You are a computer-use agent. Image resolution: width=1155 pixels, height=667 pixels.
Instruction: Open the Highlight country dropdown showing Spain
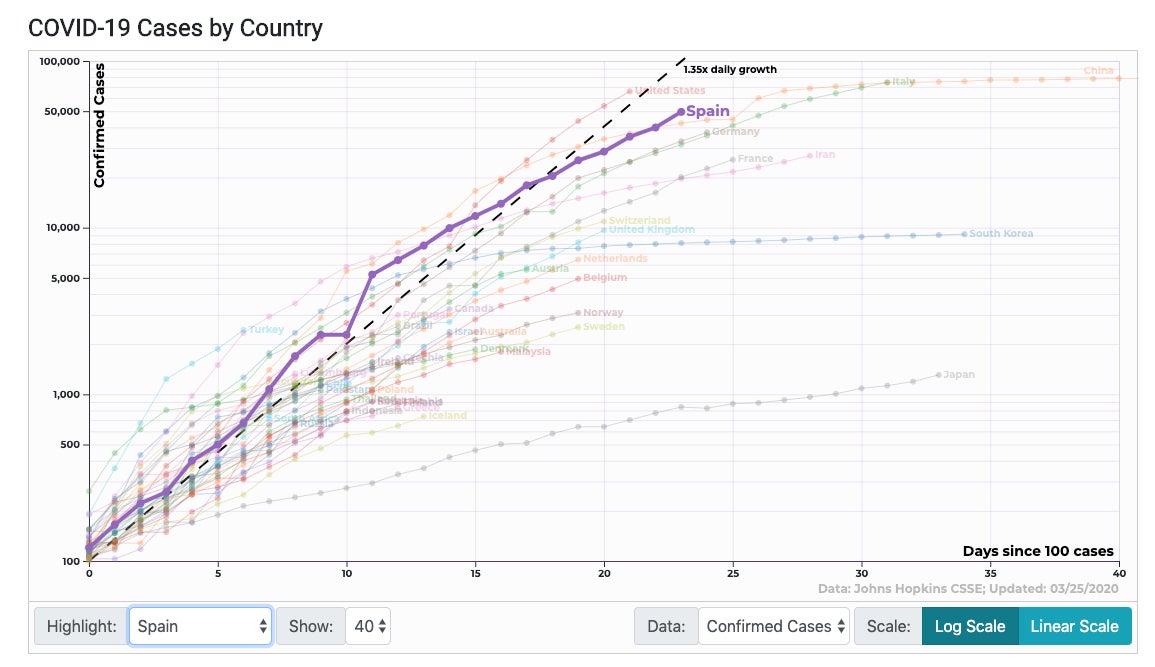click(200, 626)
